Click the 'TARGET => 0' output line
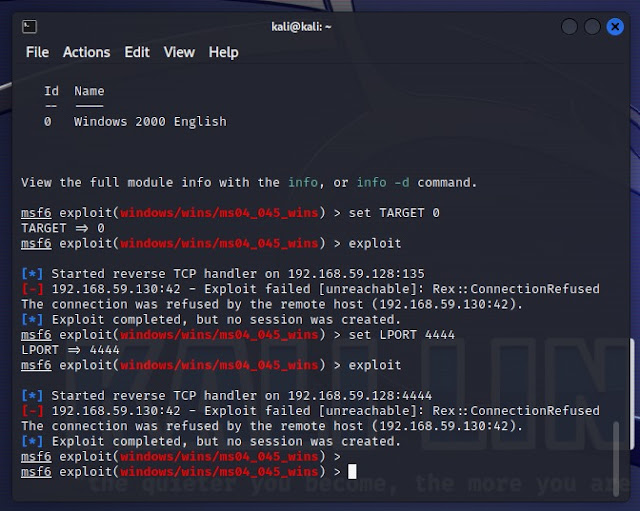 point(63,228)
